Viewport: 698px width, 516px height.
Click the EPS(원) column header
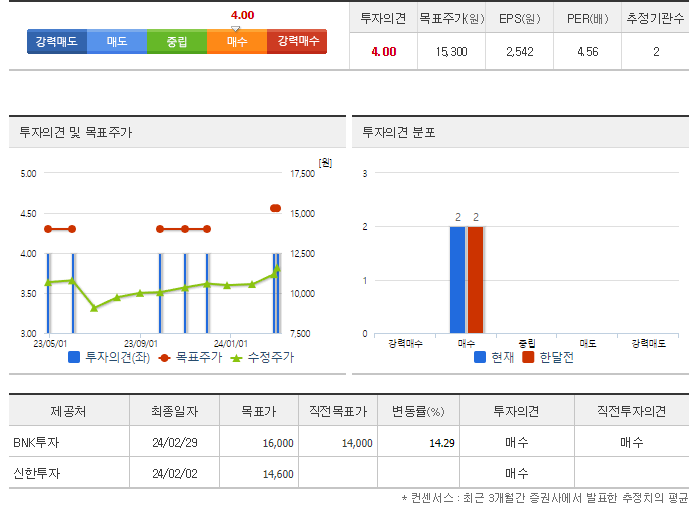tap(519, 18)
